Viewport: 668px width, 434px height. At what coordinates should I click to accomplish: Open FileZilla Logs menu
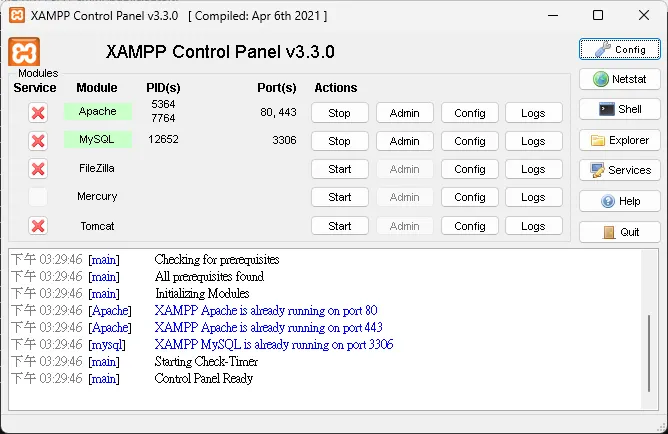coord(533,169)
